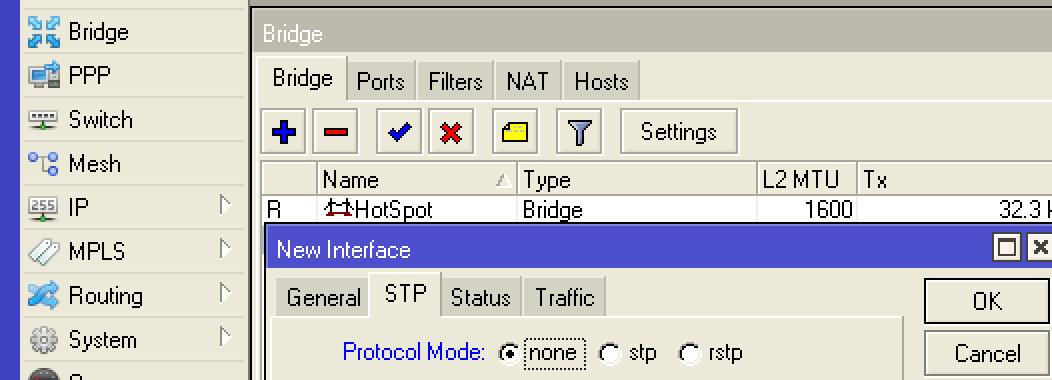The width and height of the screenshot is (1052, 380).
Task: Expand the IP submenu arrow
Action: point(226,205)
